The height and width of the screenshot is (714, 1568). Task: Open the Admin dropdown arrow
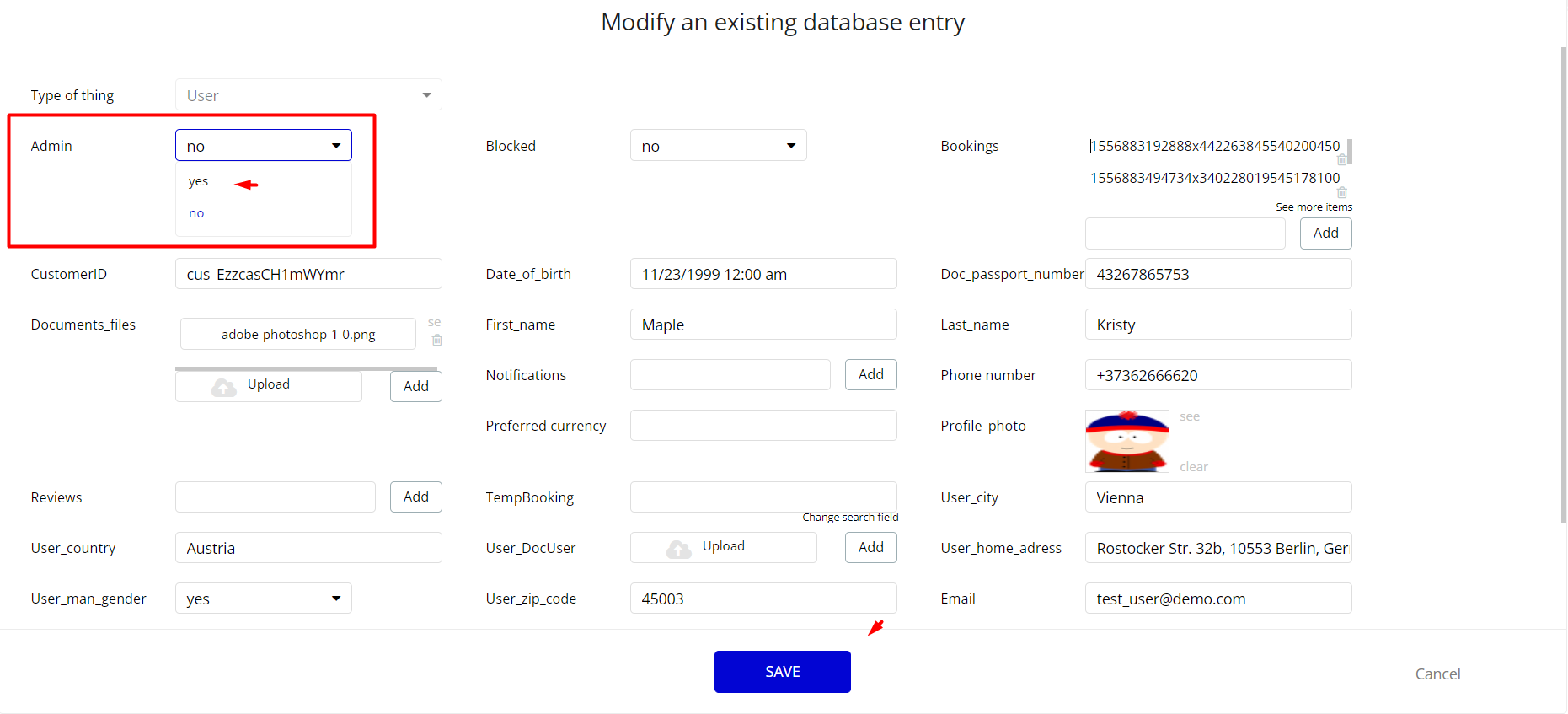point(336,146)
